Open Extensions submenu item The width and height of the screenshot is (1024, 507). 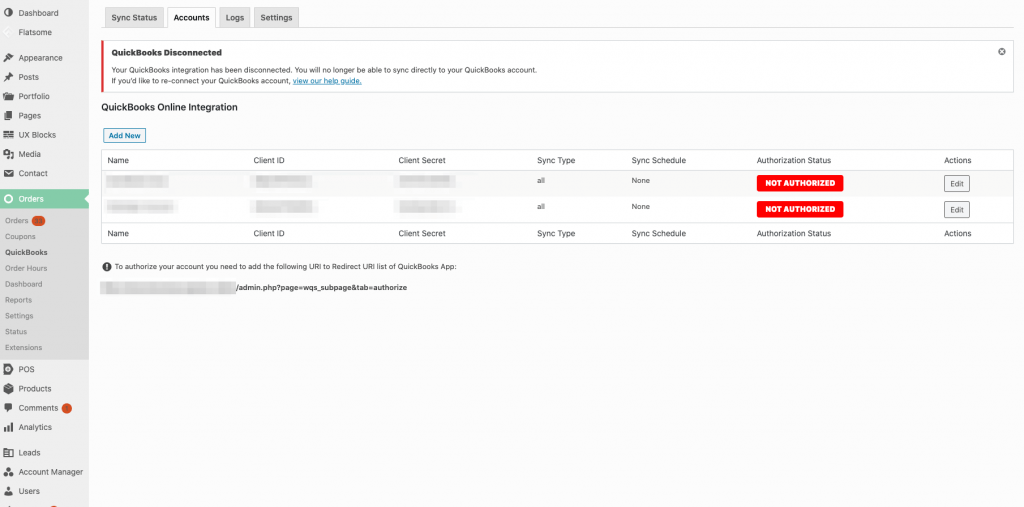click(x=24, y=348)
